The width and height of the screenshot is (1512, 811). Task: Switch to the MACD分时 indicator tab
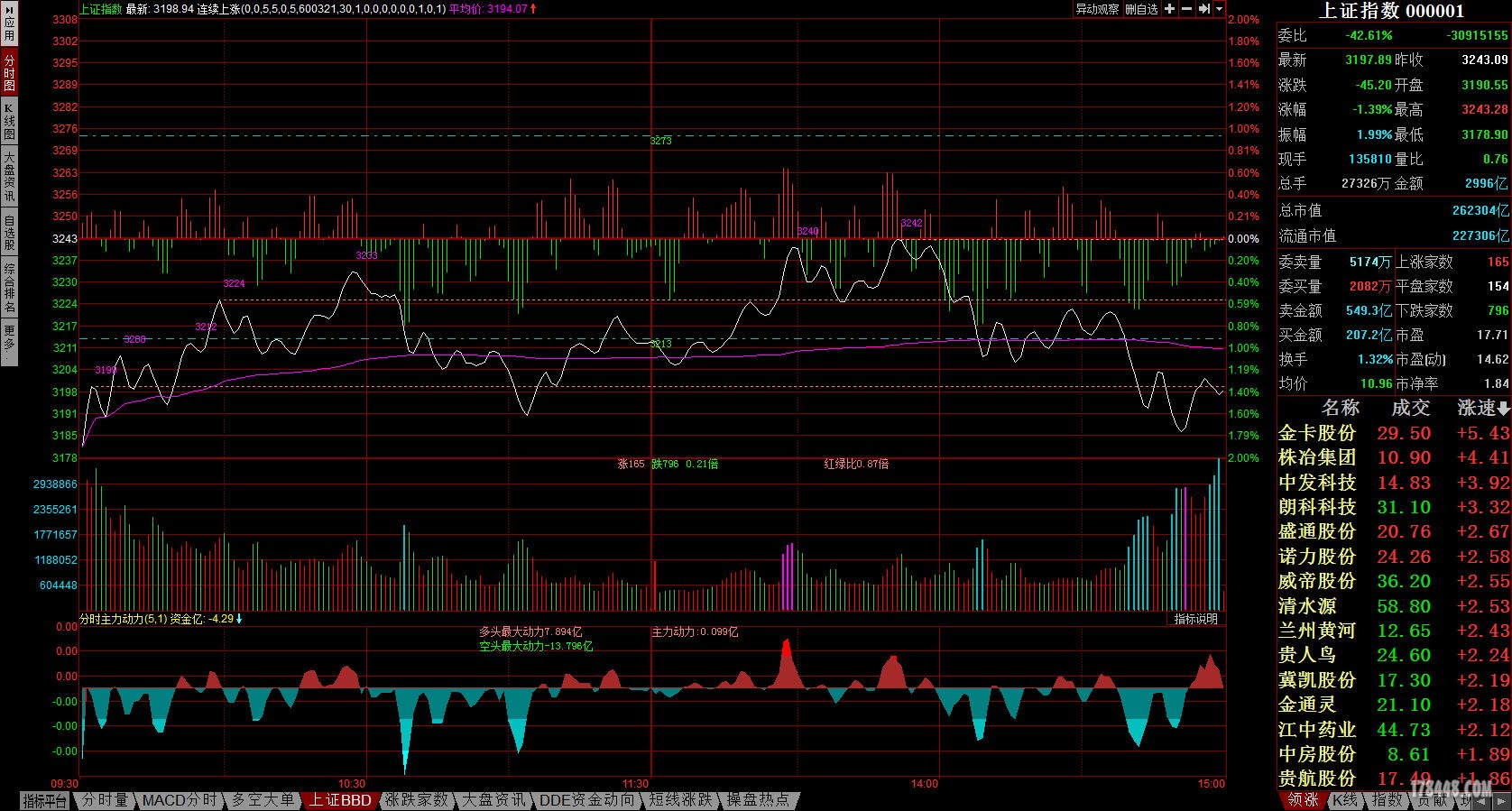(x=180, y=800)
